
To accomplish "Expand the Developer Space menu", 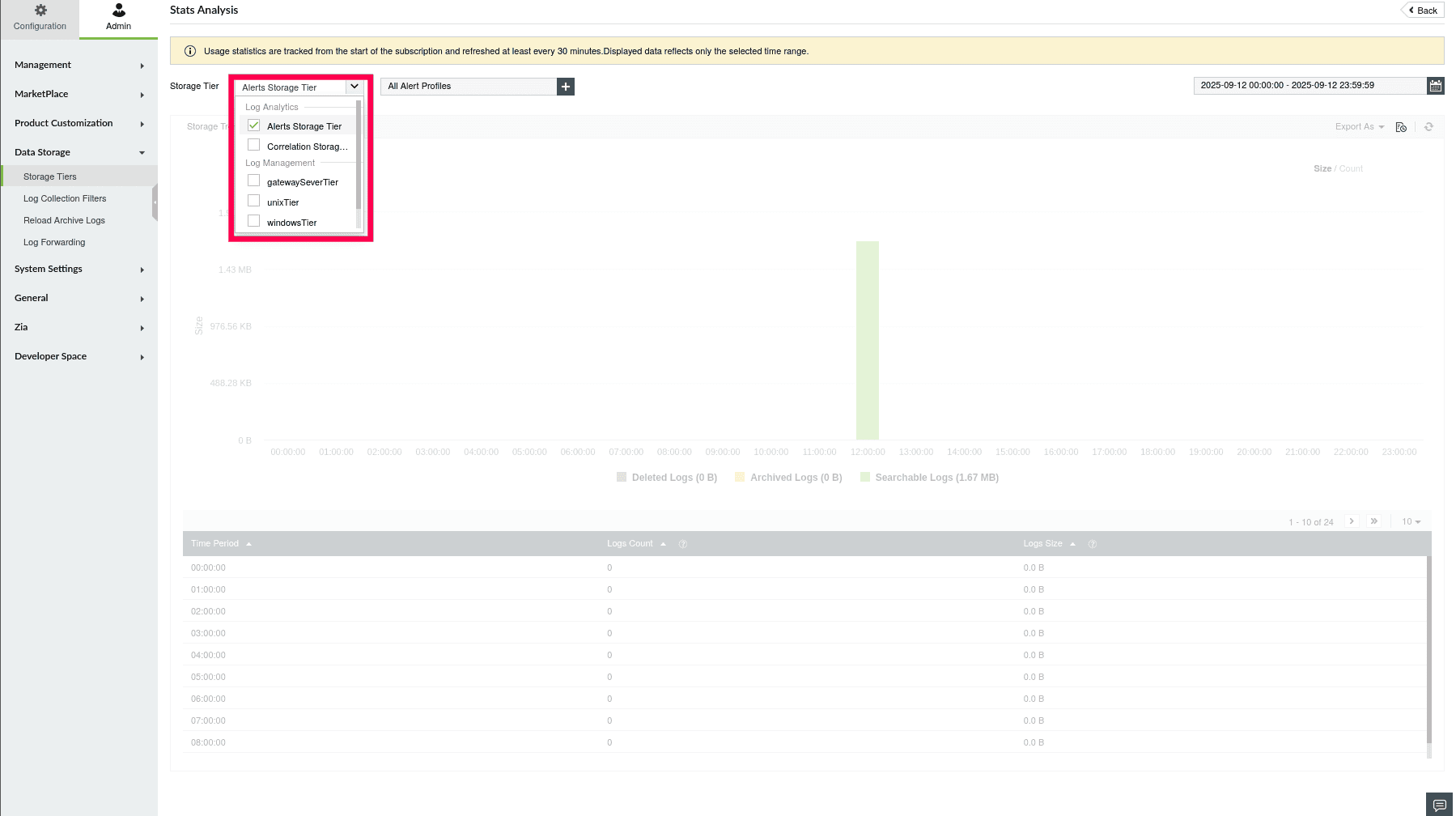I will point(79,356).
